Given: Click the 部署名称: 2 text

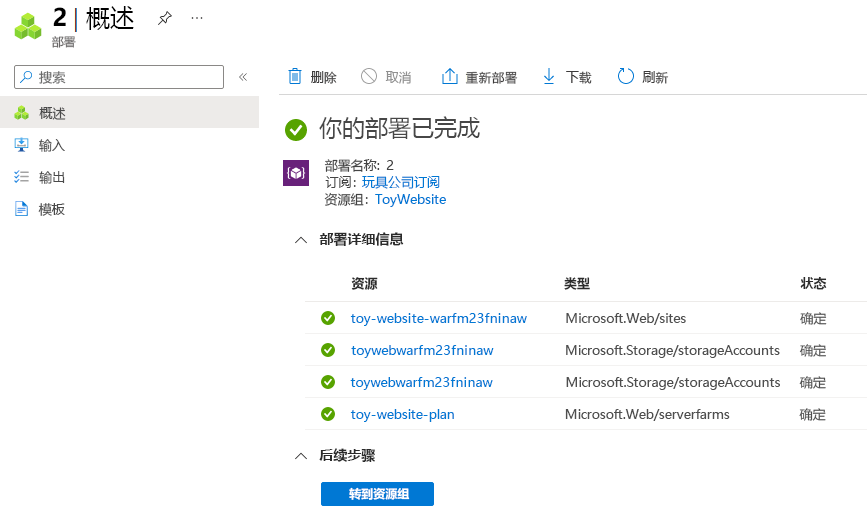Looking at the screenshot, I should tap(359, 165).
